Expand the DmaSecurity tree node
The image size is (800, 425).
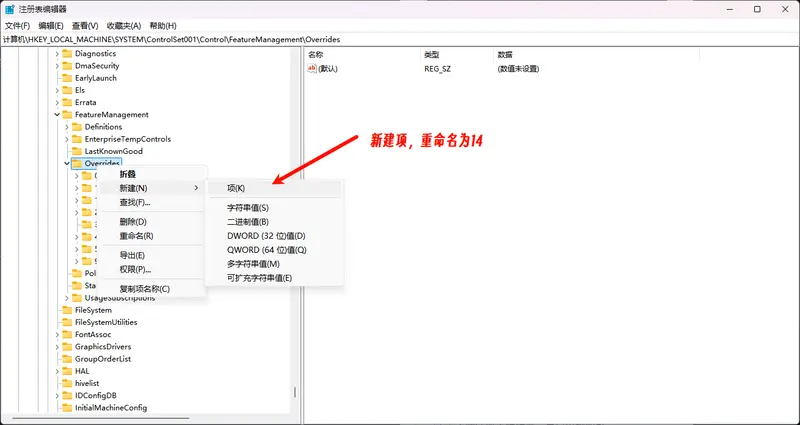click(x=57, y=65)
